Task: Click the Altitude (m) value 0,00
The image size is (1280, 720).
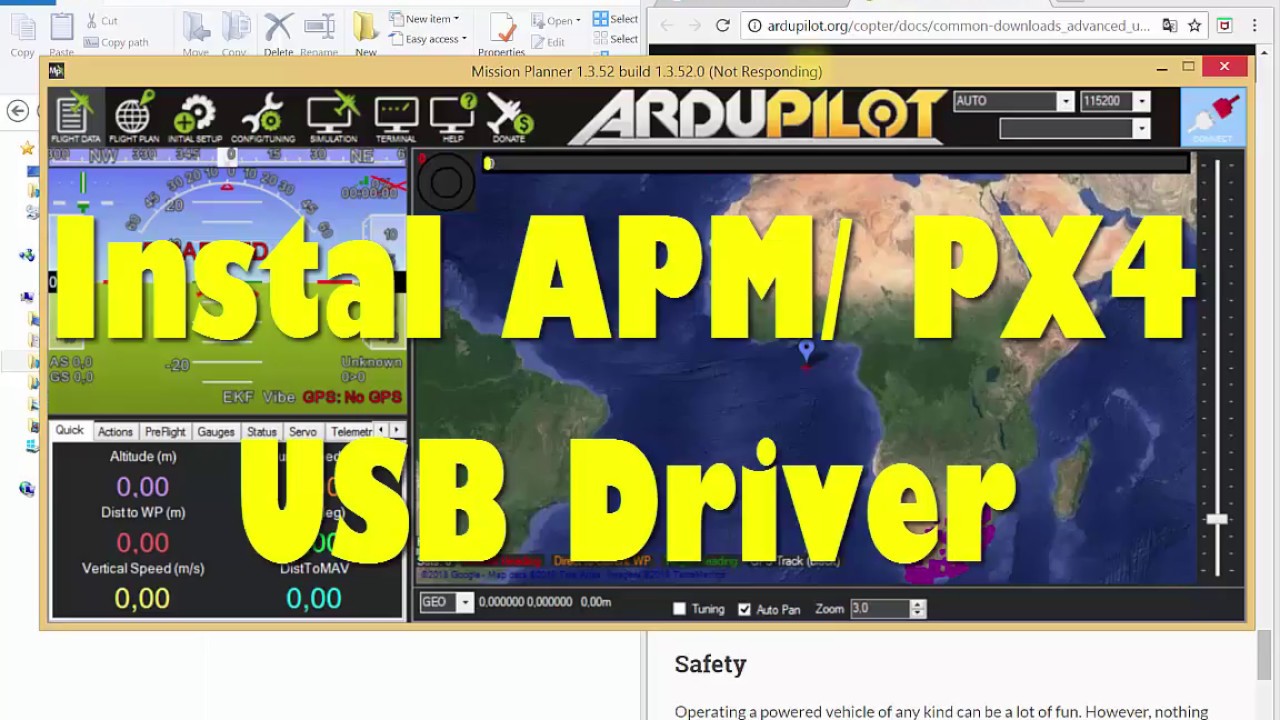Action: [x=143, y=487]
